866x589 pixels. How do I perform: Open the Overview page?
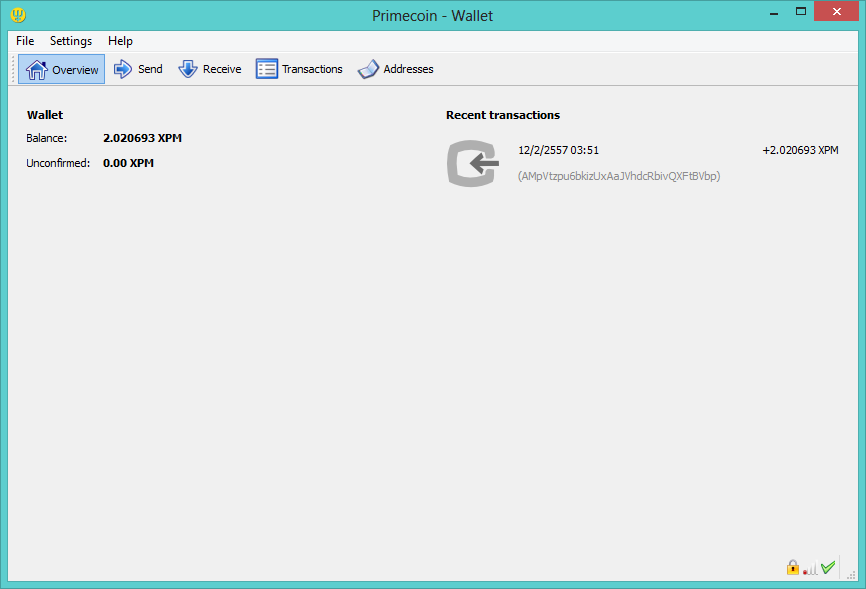[61, 69]
